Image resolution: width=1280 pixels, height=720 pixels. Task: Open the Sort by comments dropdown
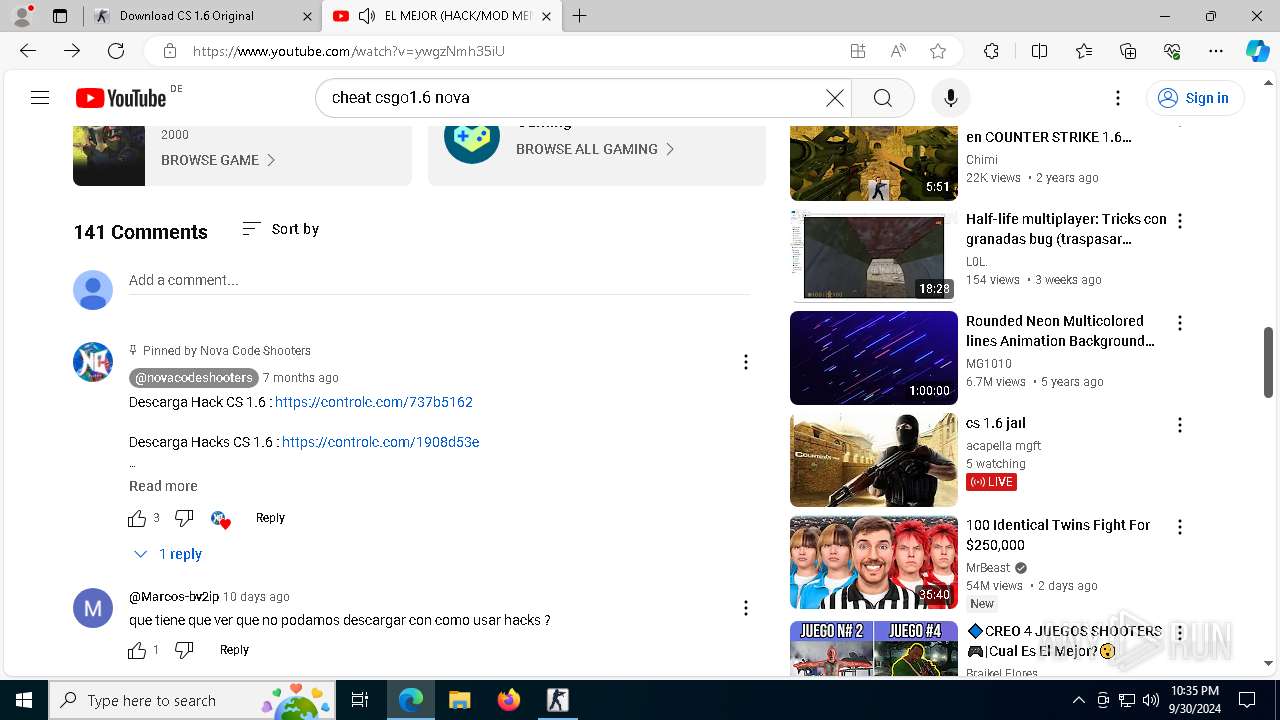[280, 229]
